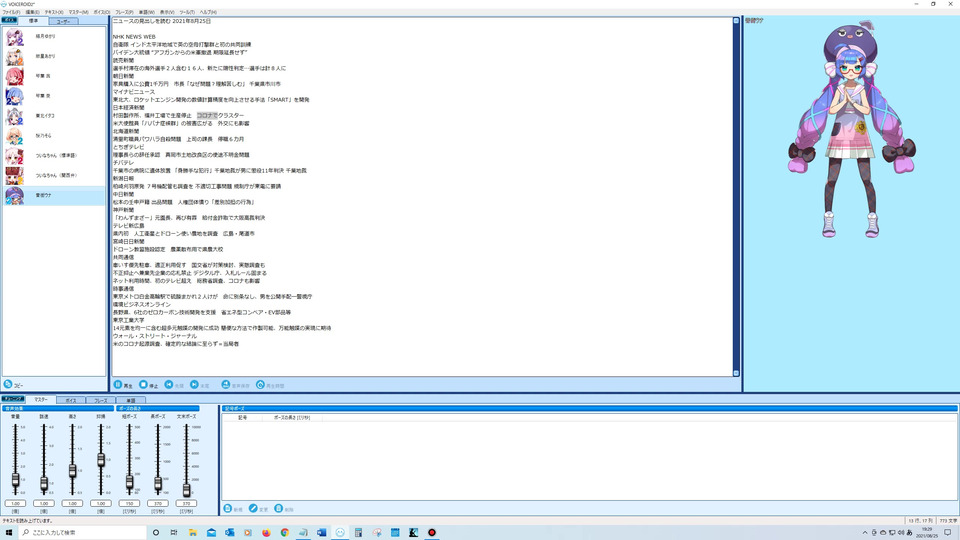960x540 pixels.
Task: Select the 桜乃そら voice preset
Action: point(54,136)
